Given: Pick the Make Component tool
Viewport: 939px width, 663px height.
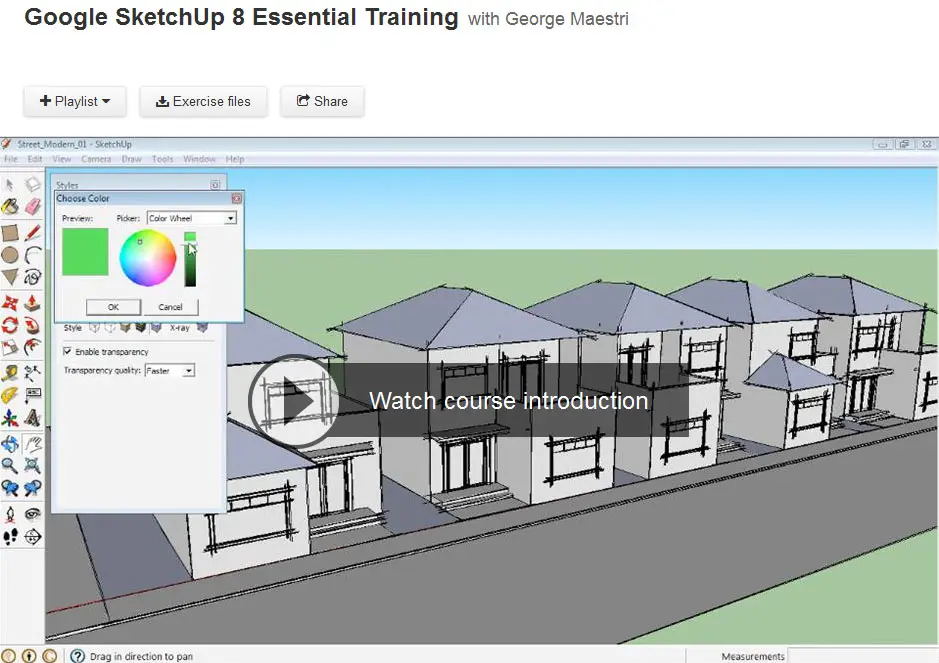Looking at the screenshot, I should pyautogui.click(x=32, y=184).
